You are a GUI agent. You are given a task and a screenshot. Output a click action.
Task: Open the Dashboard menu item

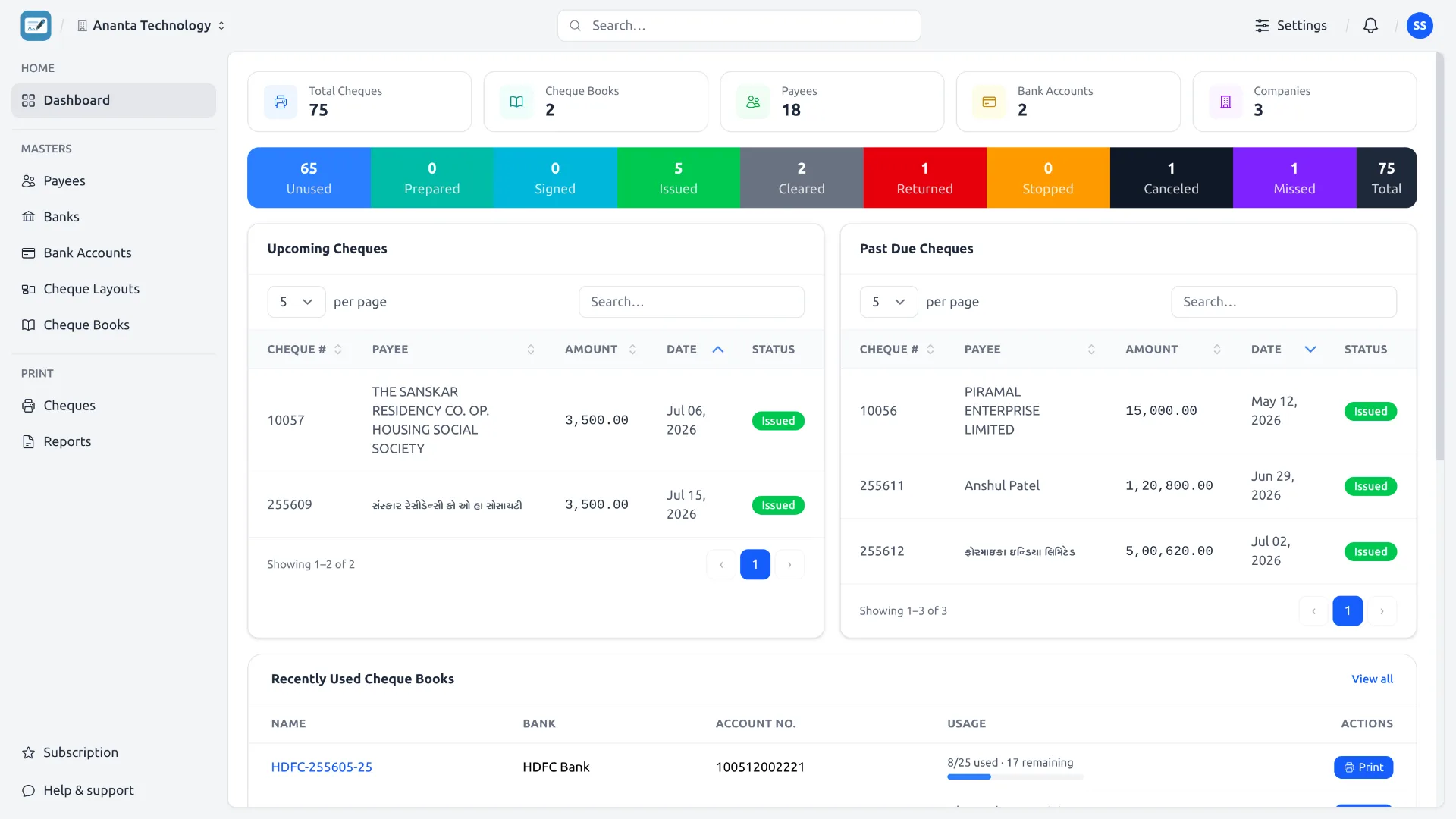[114, 101]
